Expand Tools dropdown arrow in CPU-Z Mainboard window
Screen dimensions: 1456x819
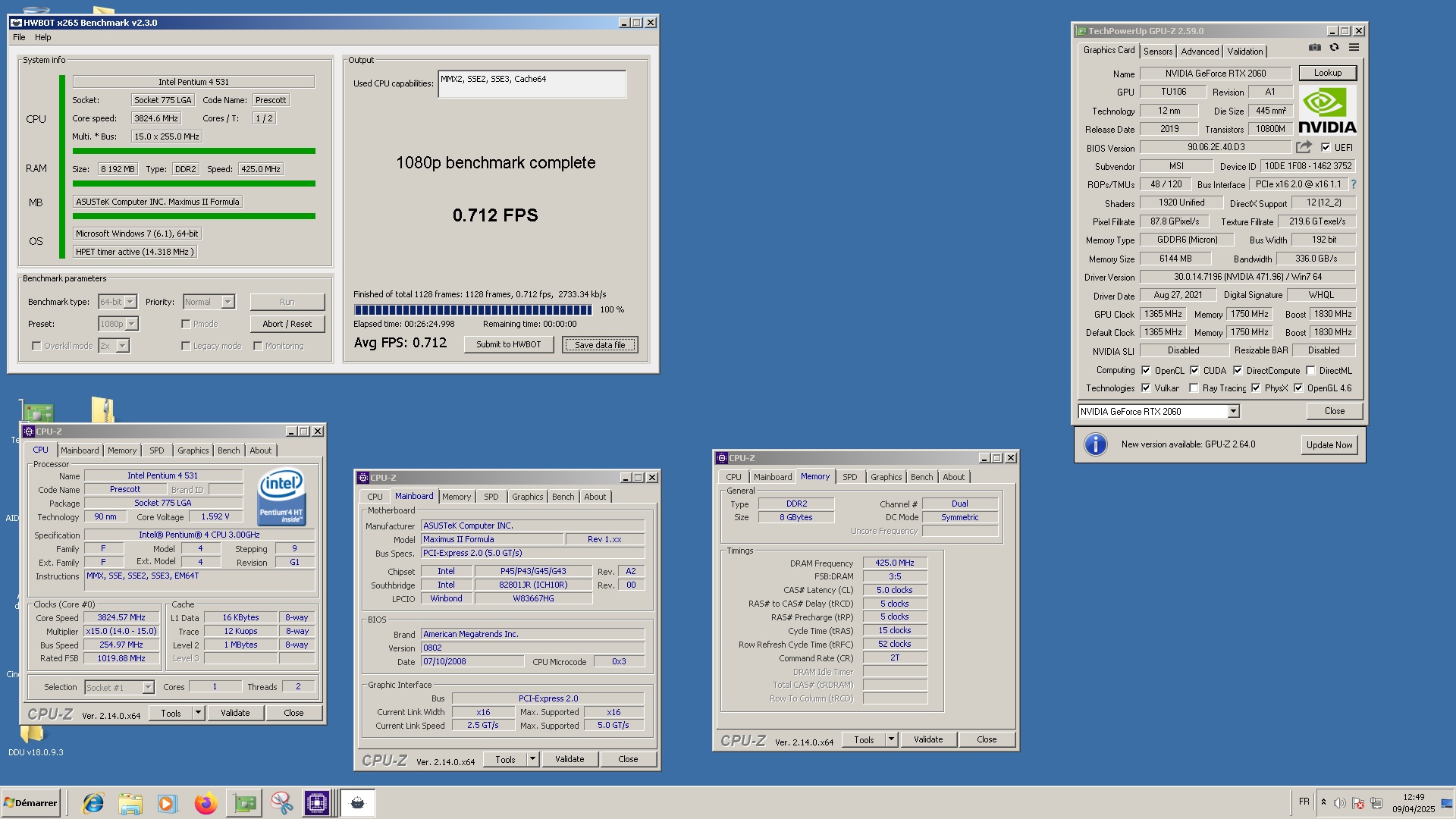click(532, 759)
